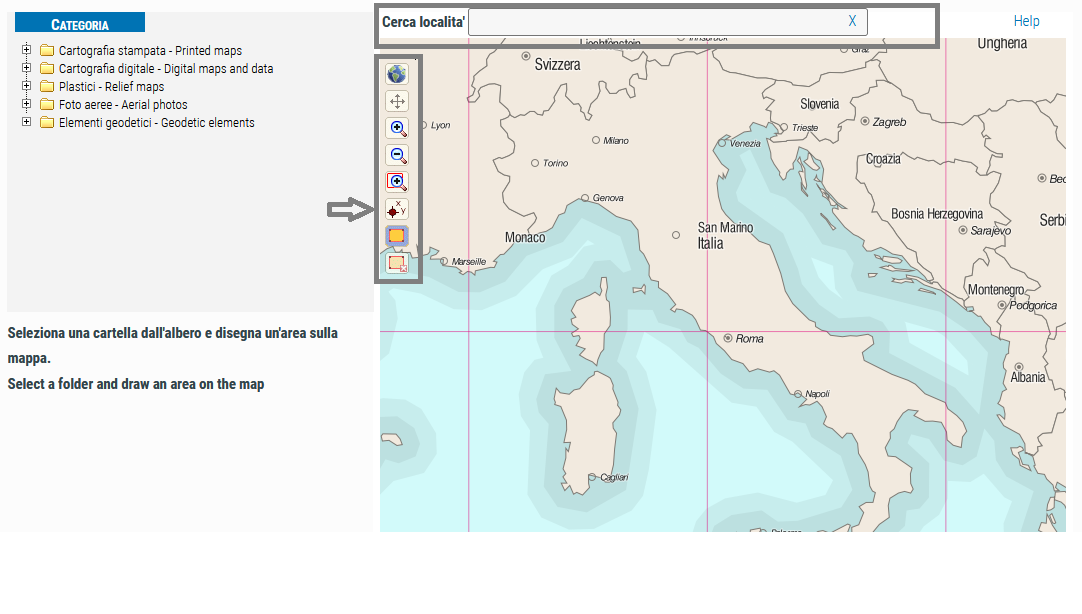This screenshot has height=614, width=1082.
Task: Select the zoom out tool
Action: click(397, 155)
